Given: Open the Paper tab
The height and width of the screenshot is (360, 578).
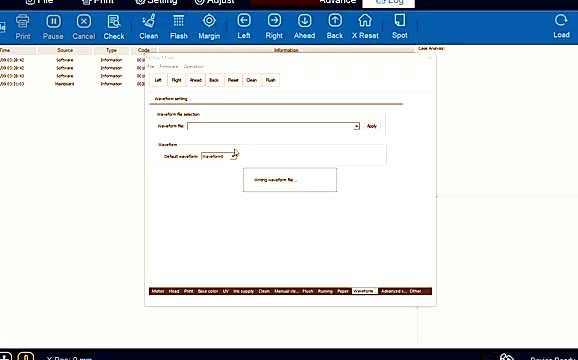Looking at the screenshot, I should click(343, 291).
